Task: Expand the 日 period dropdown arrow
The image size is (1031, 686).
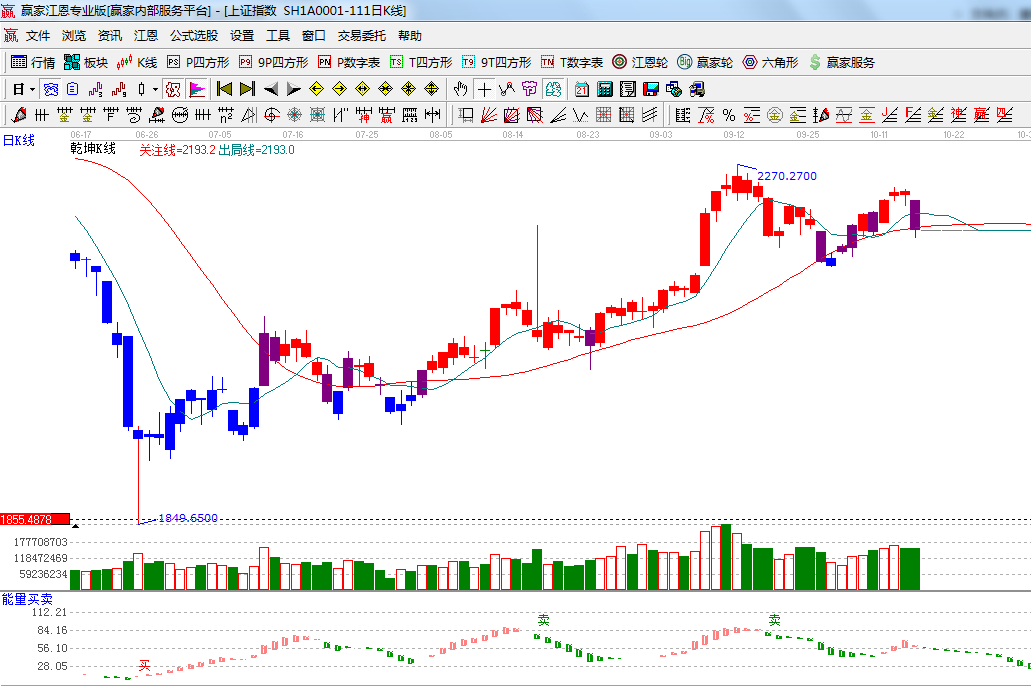Action: coord(32,89)
